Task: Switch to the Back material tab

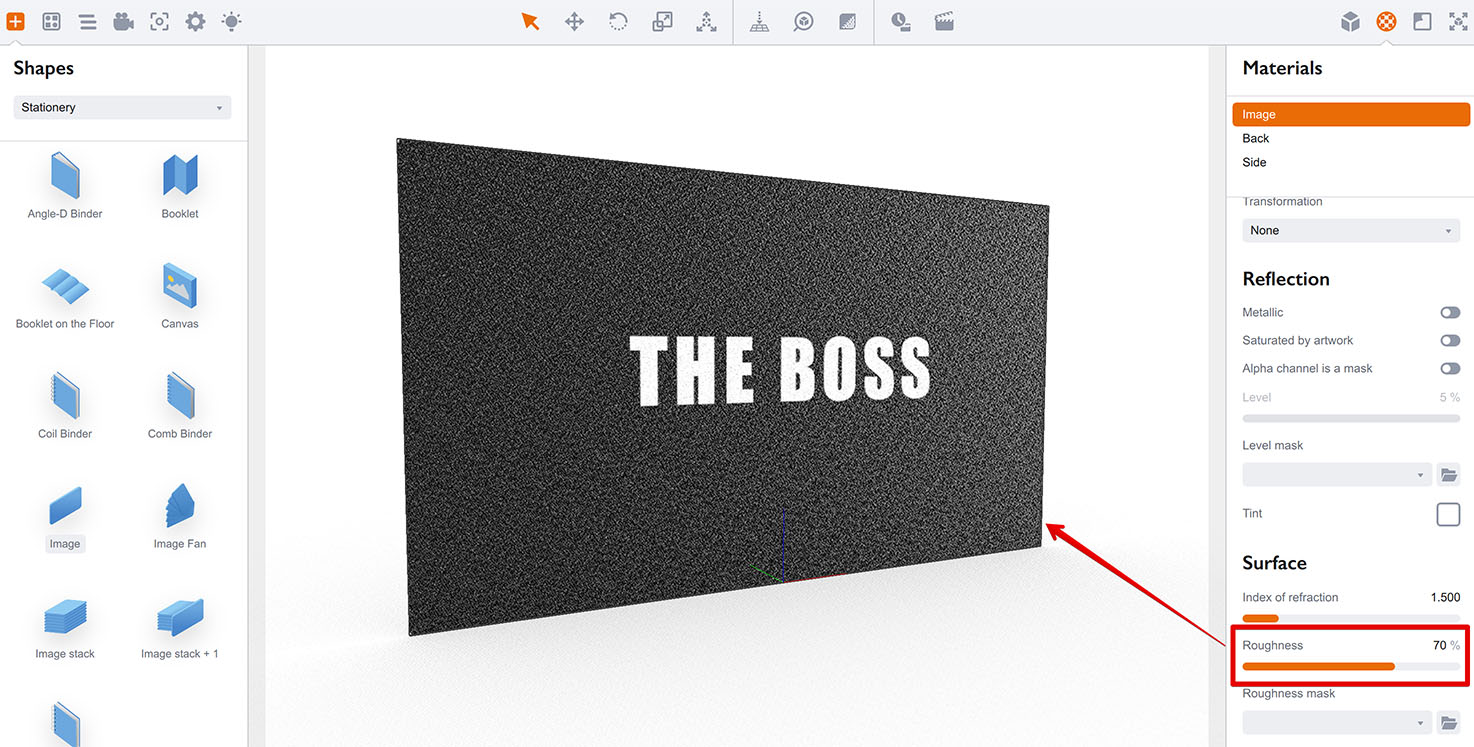Action: pyautogui.click(x=1258, y=138)
